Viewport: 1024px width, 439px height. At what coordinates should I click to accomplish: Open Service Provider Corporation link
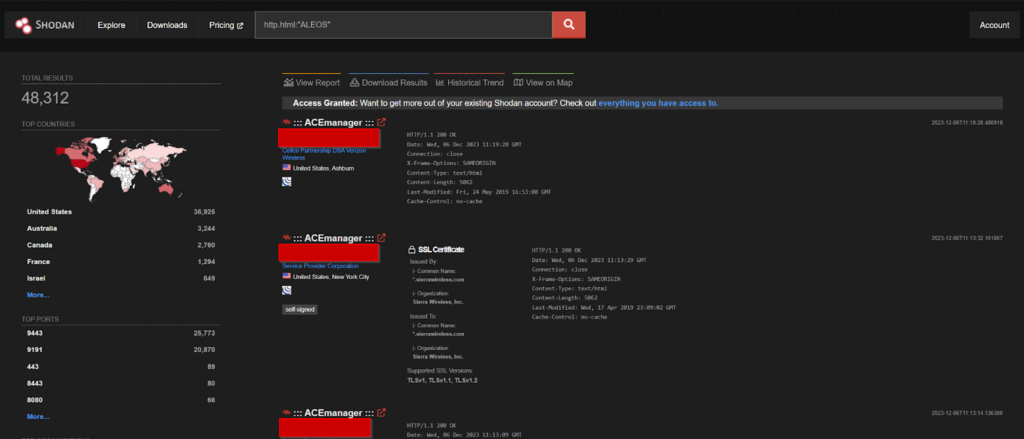click(x=320, y=266)
